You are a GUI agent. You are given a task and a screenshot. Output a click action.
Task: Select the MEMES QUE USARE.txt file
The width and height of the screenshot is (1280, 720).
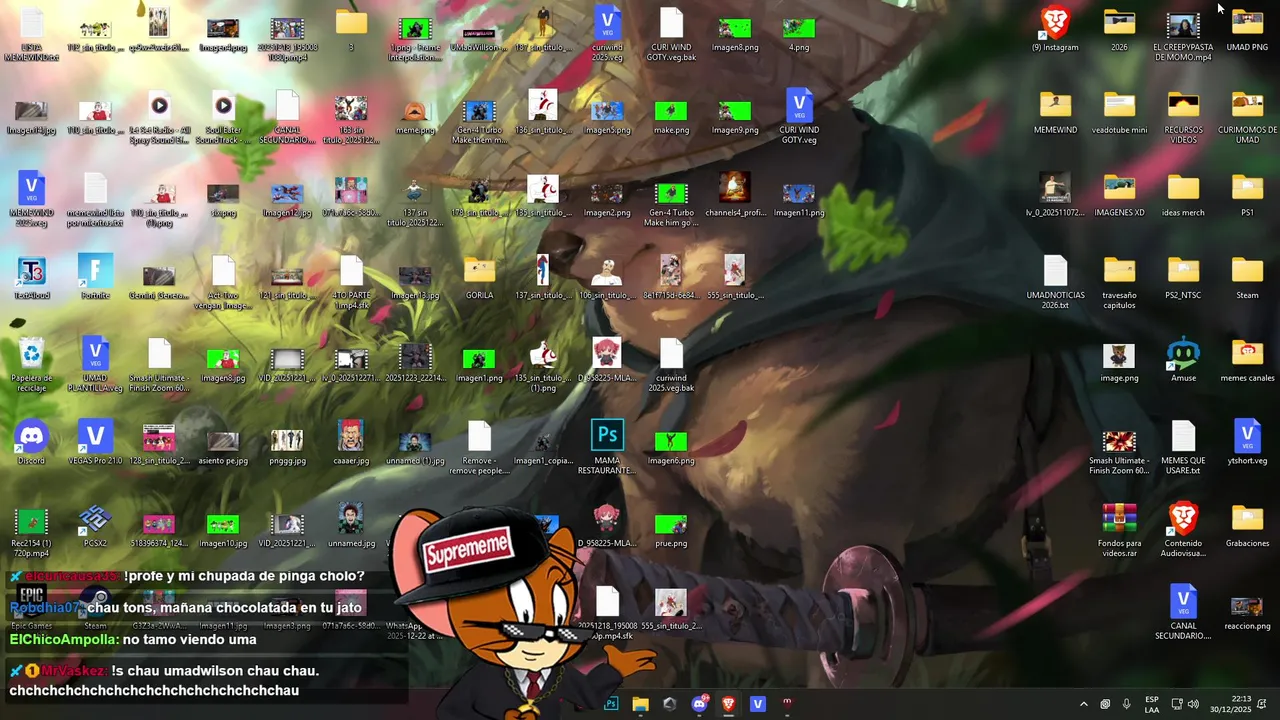pyautogui.click(x=1183, y=447)
